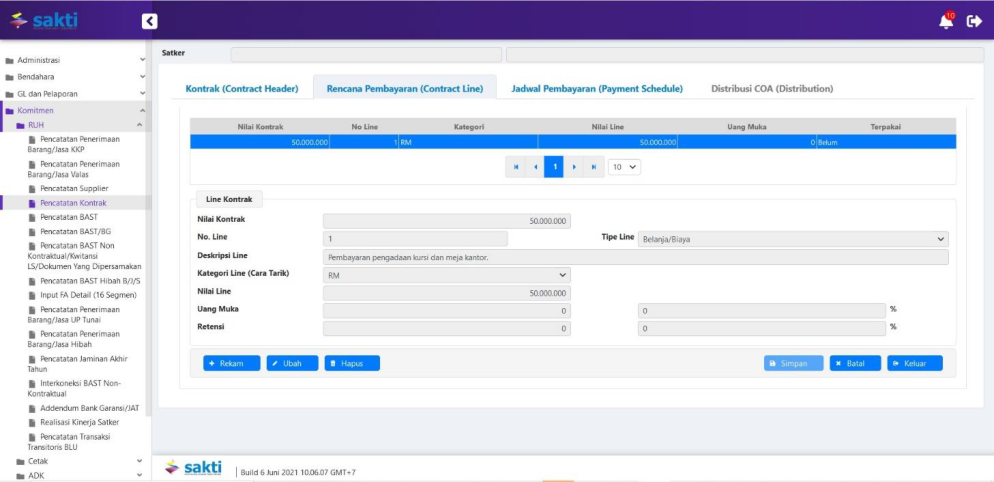Click the Keluar button
This screenshot has width=994, height=482.
914,363
